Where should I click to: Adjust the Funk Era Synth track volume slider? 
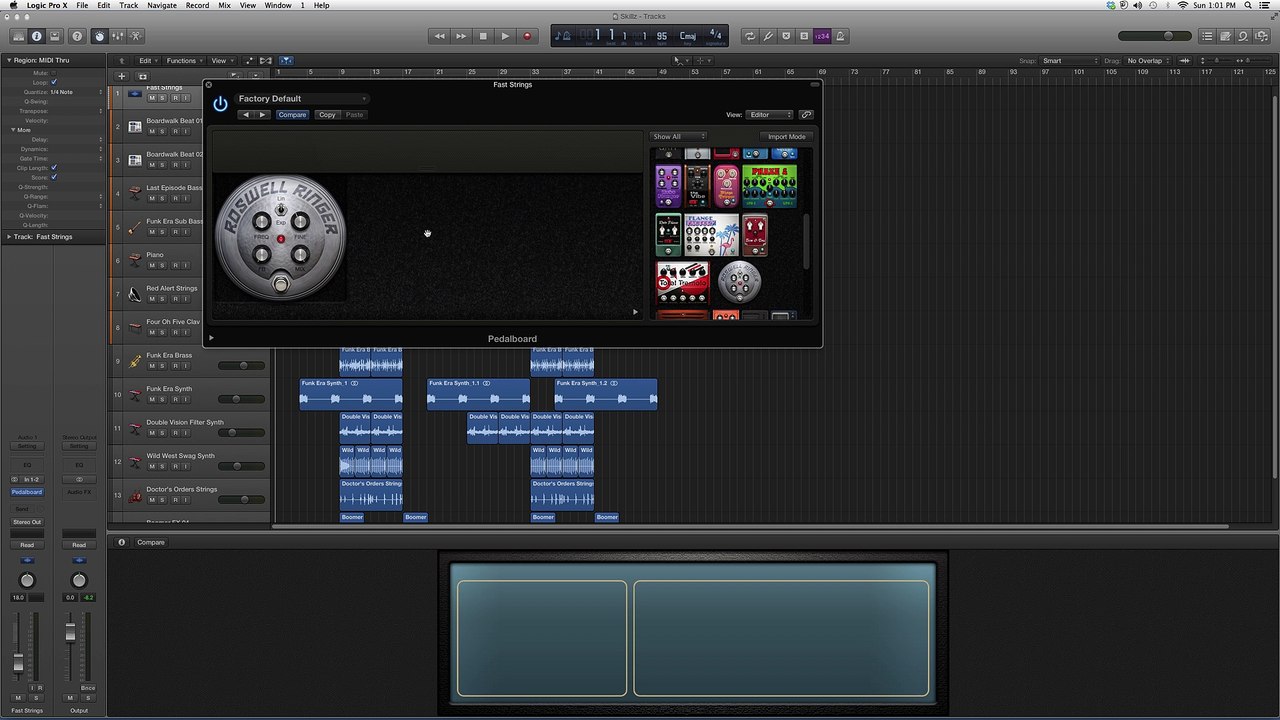click(241, 399)
